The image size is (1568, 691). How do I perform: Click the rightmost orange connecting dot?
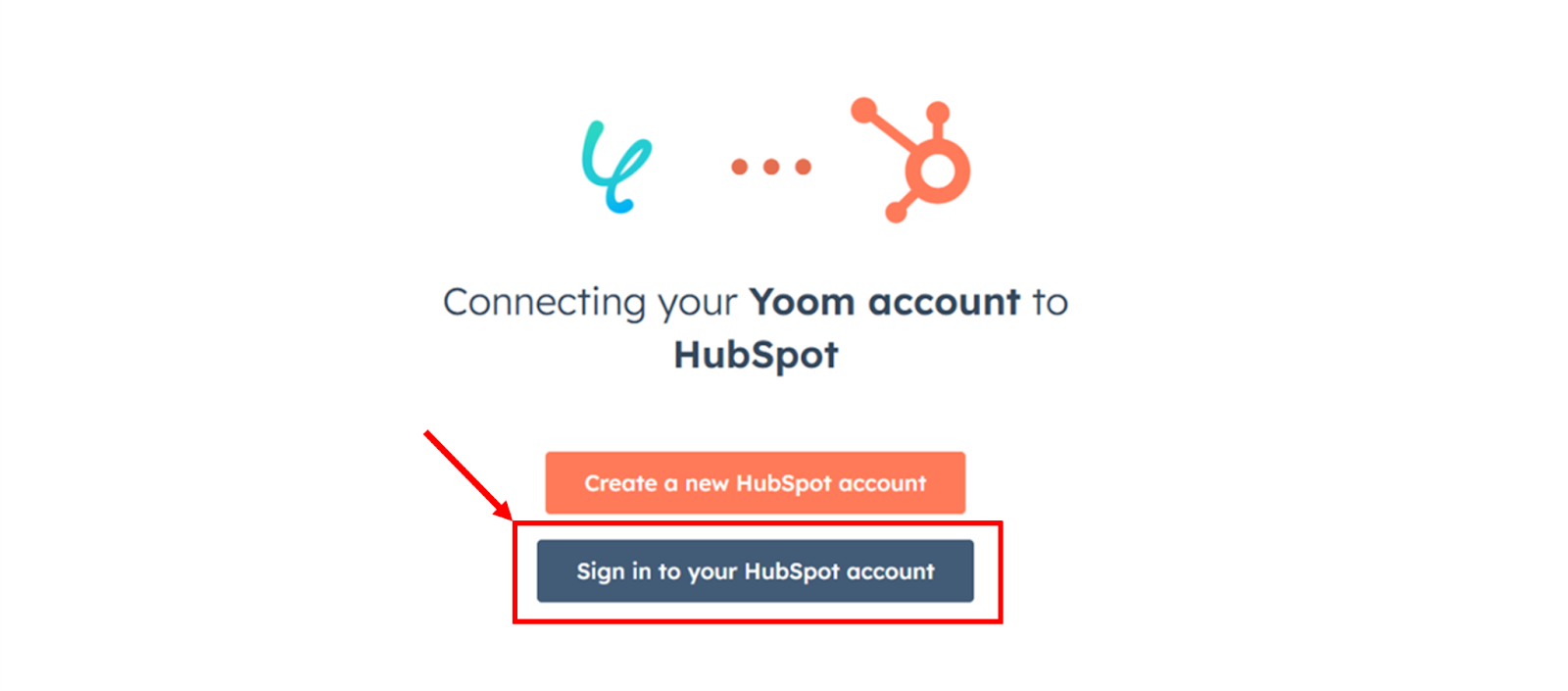tap(803, 167)
